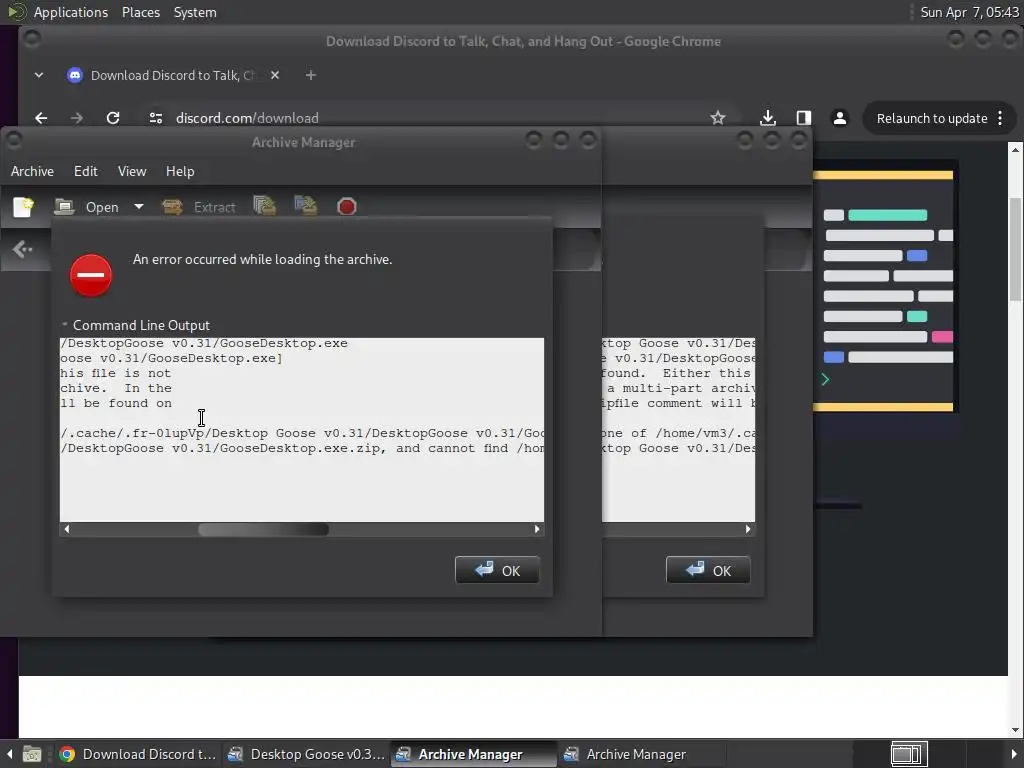Click the Chrome forward navigation arrow
Screen dimensions: 1024x768
pos(76,118)
